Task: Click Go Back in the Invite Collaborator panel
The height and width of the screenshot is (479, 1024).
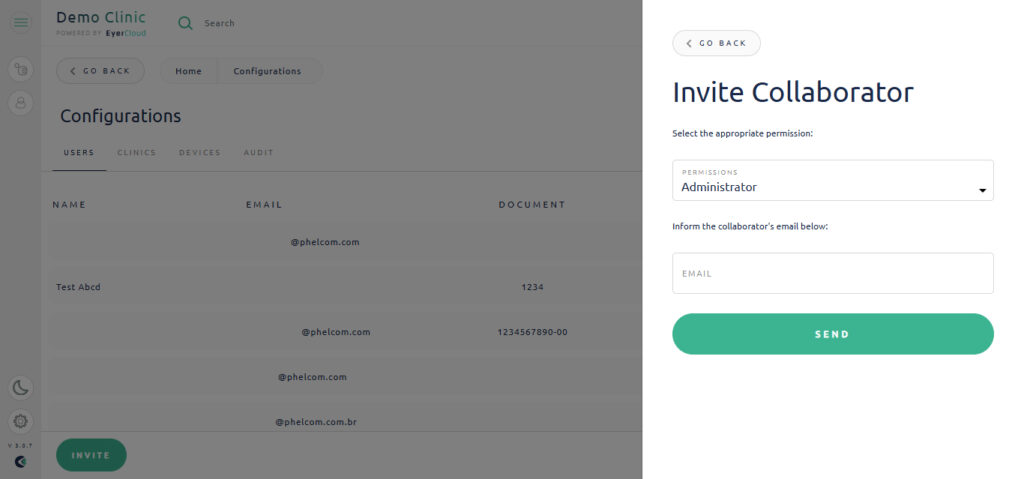Action: click(x=716, y=43)
